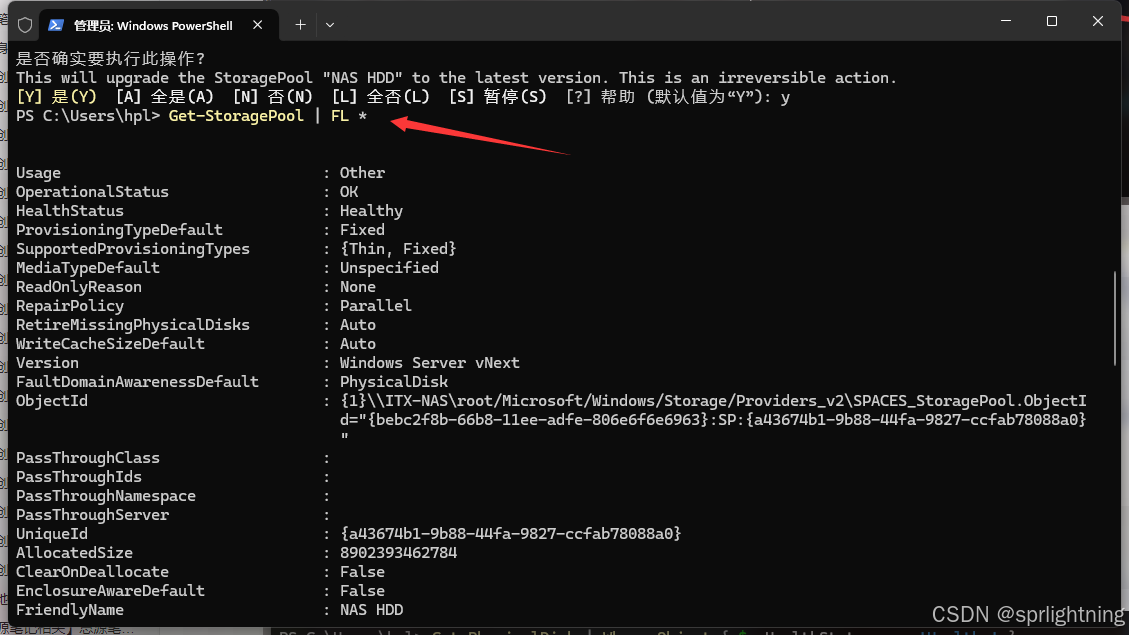Click the upgrade StoragePool warning sentence

tap(456, 78)
